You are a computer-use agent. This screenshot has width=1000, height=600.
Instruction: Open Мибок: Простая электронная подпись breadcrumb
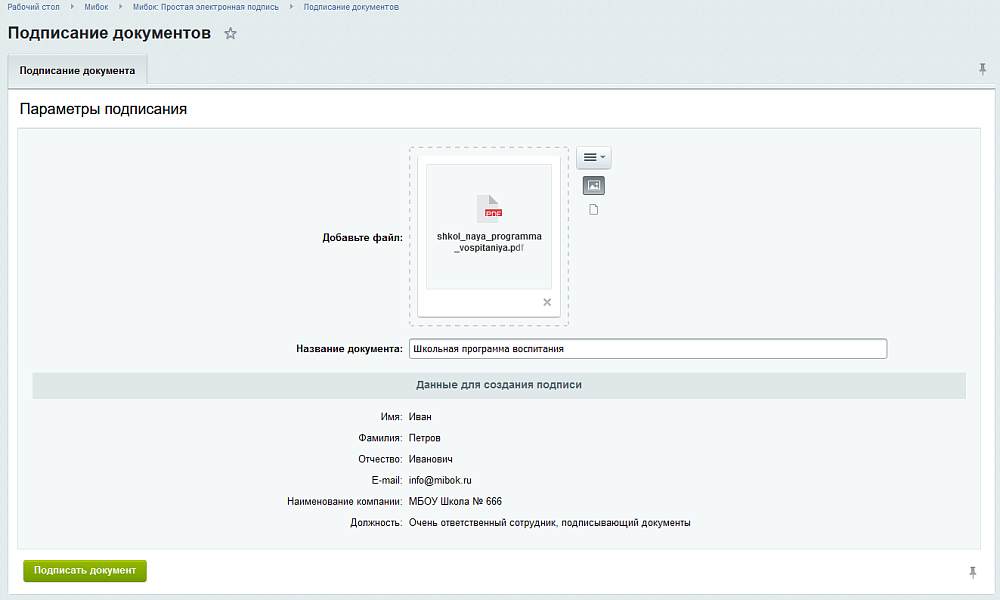coord(206,7)
